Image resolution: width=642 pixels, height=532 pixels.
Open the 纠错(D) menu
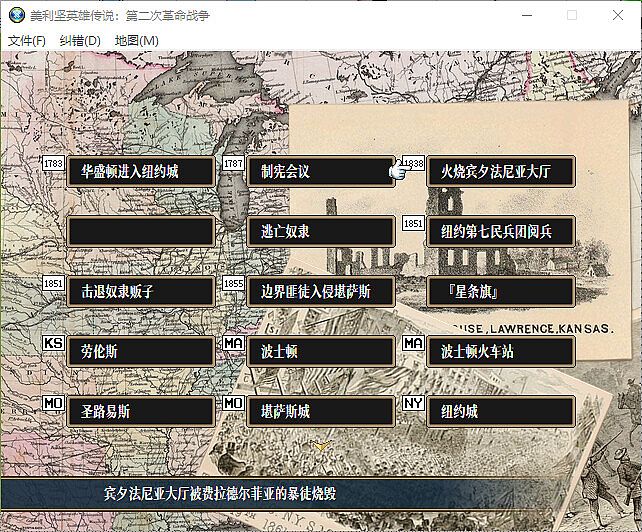(x=80, y=41)
